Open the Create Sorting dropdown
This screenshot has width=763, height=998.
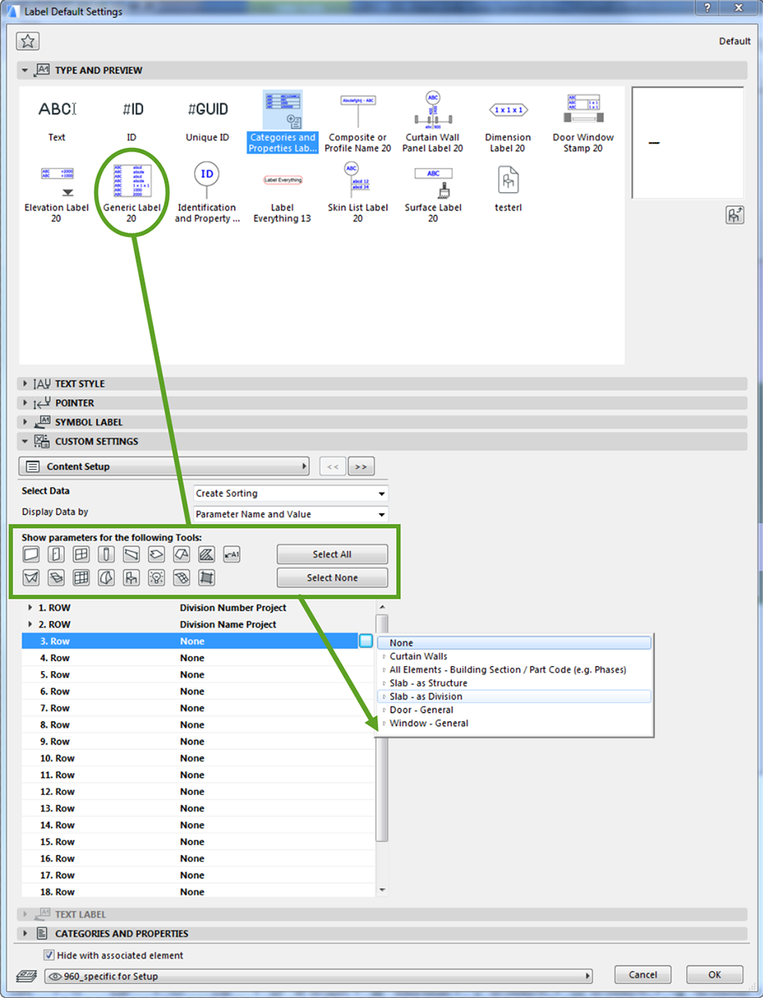[290, 493]
